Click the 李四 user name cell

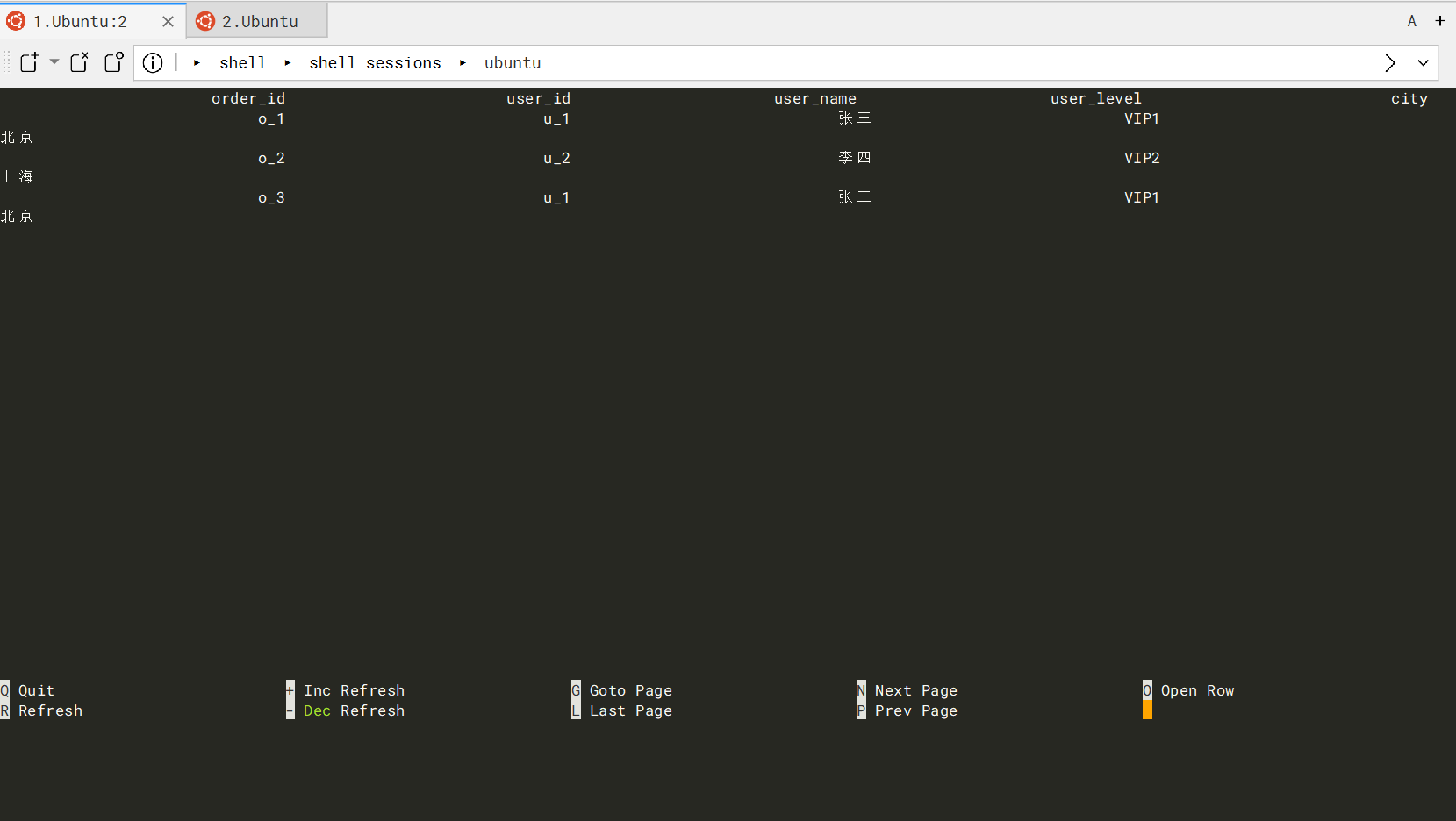(855, 158)
